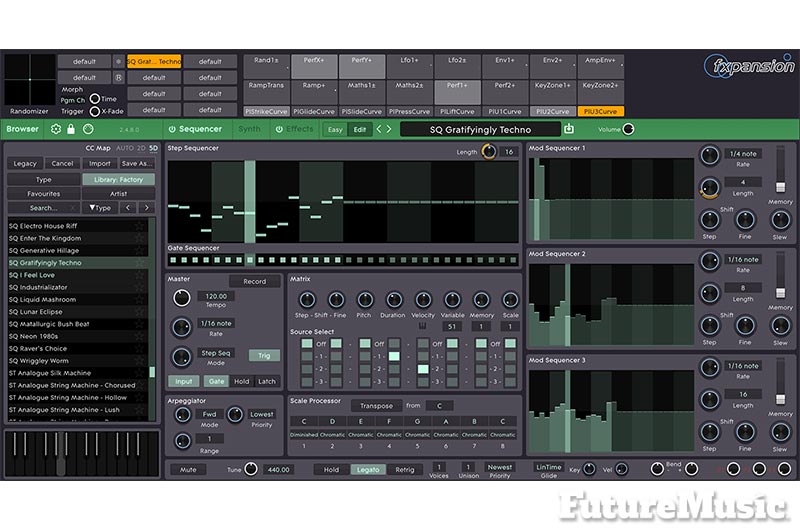Click the Matrix Pitch knob
The height and width of the screenshot is (530, 800).
pos(365,300)
